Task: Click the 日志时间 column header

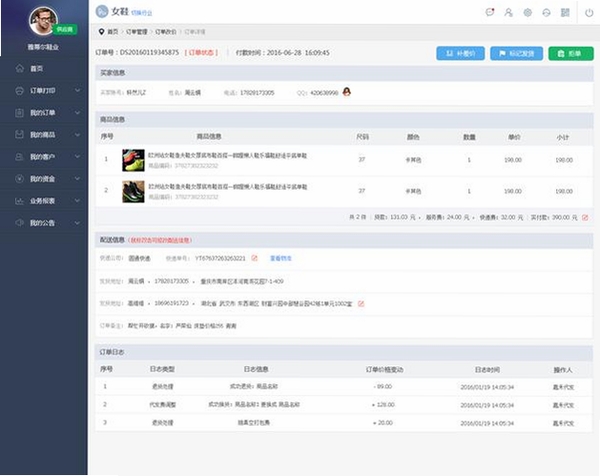Action: pyautogui.click(x=487, y=370)
